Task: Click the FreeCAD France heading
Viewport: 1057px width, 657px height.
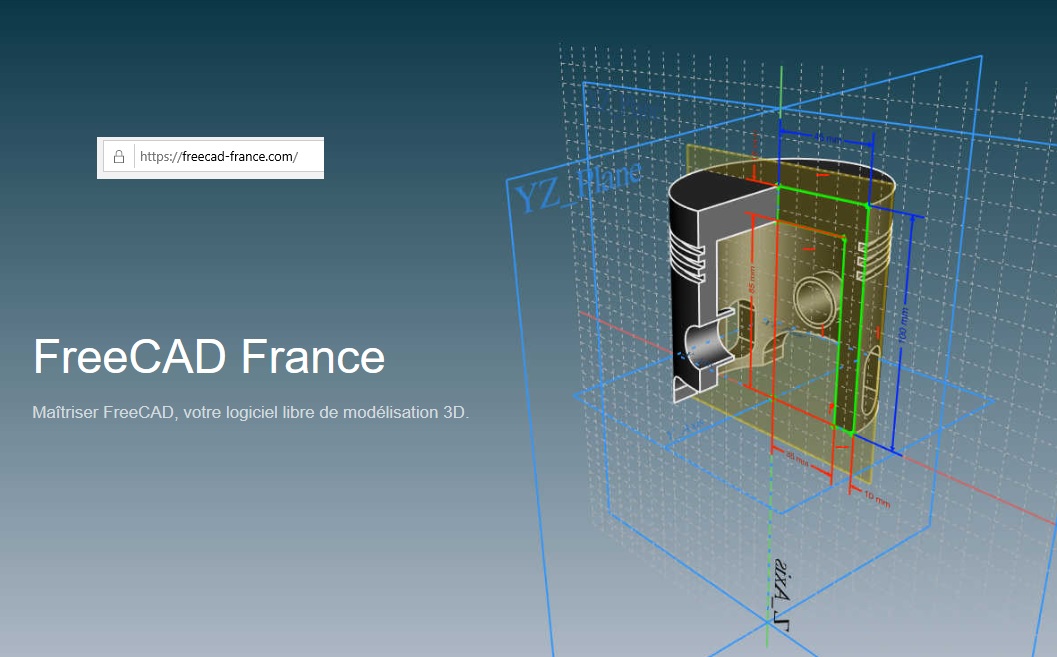Action: (209, 356)
